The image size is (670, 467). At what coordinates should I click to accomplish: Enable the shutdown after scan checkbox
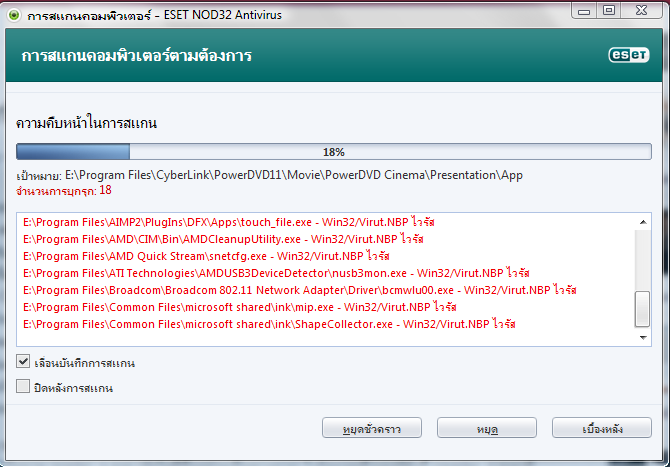tap(23, 386)
